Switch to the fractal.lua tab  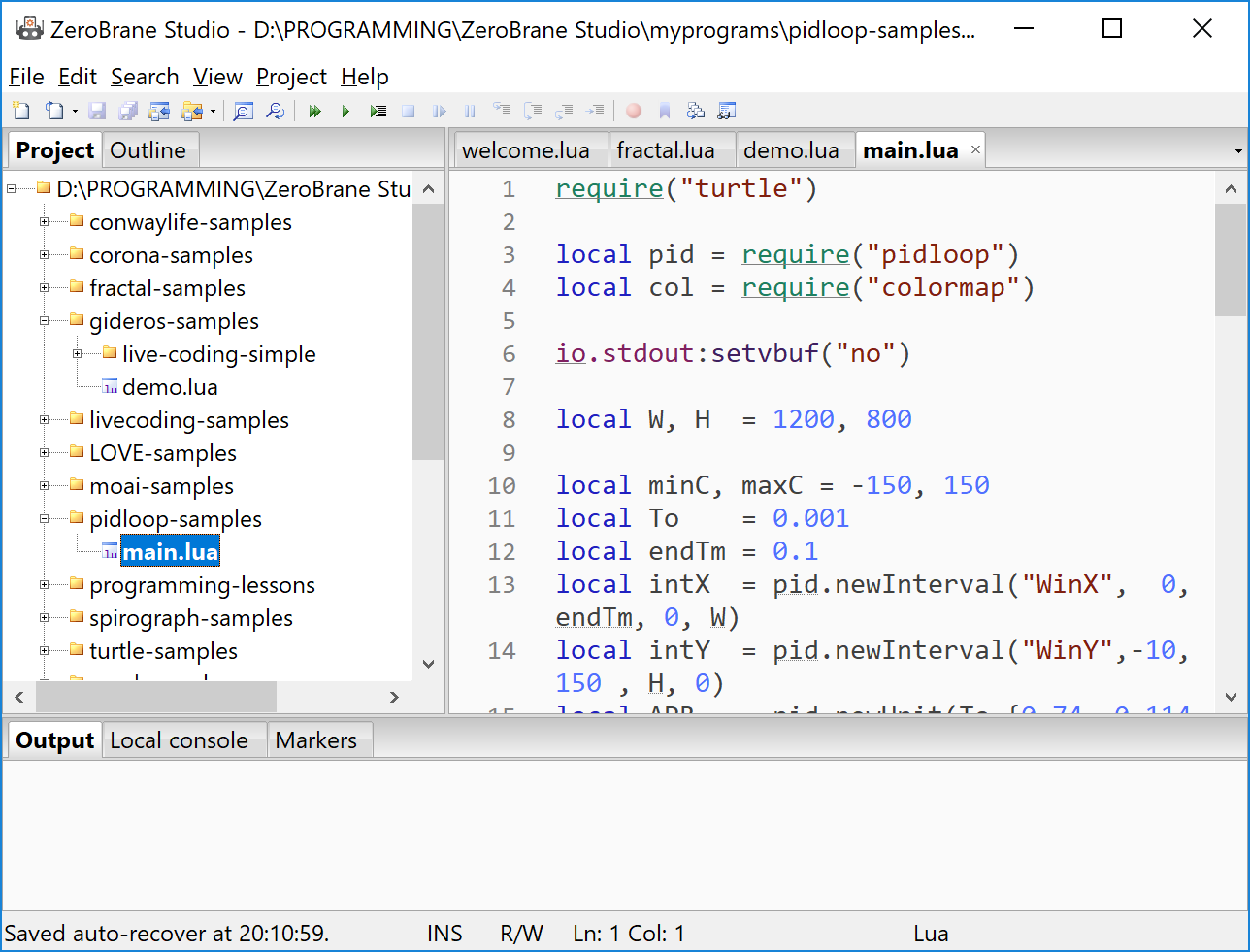tap(672, 149)
